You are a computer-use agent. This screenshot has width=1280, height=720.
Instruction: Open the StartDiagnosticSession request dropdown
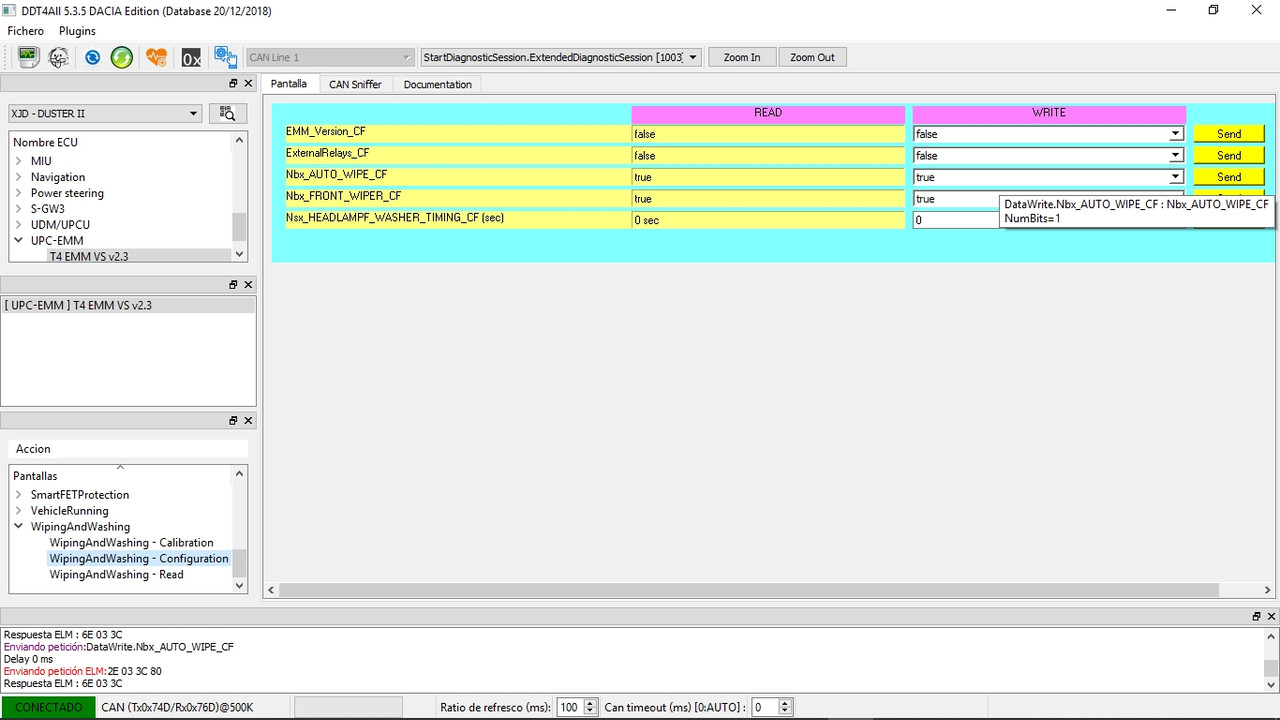tap(561, 57)
